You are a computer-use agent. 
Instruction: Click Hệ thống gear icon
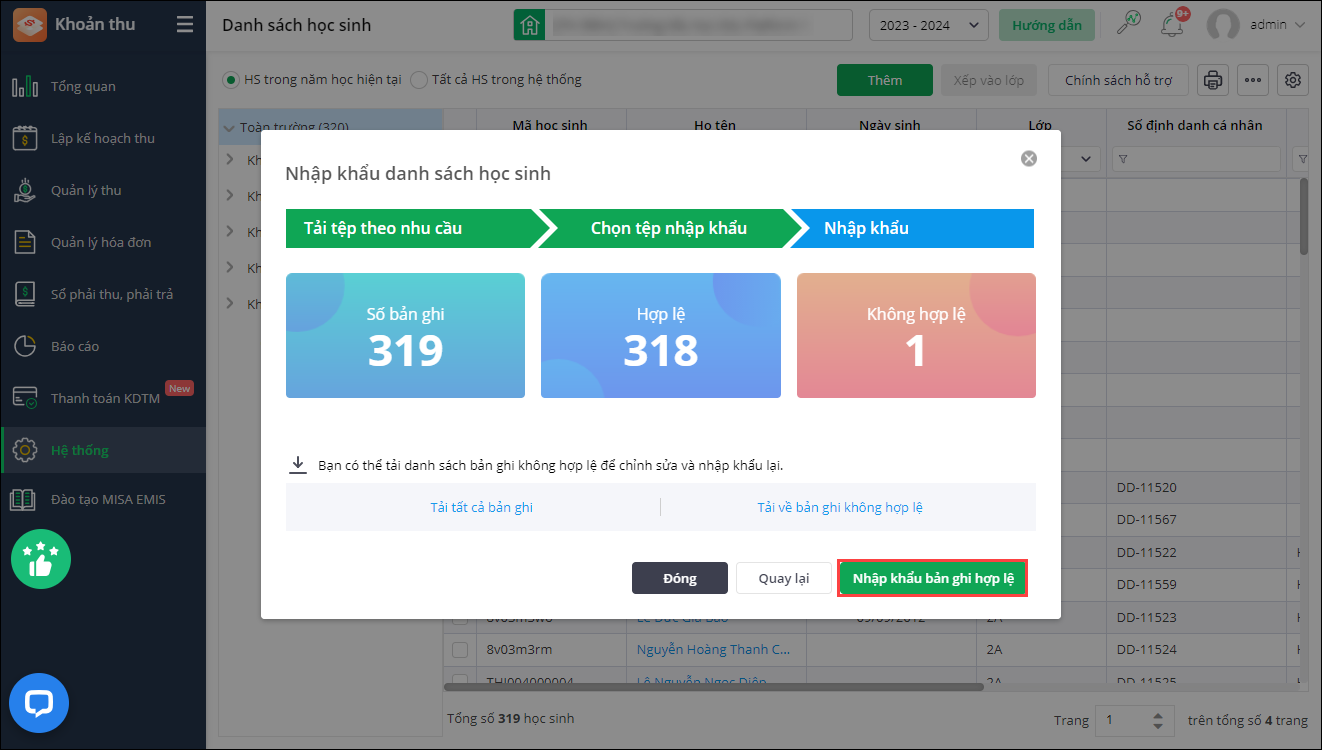[25, 450]
